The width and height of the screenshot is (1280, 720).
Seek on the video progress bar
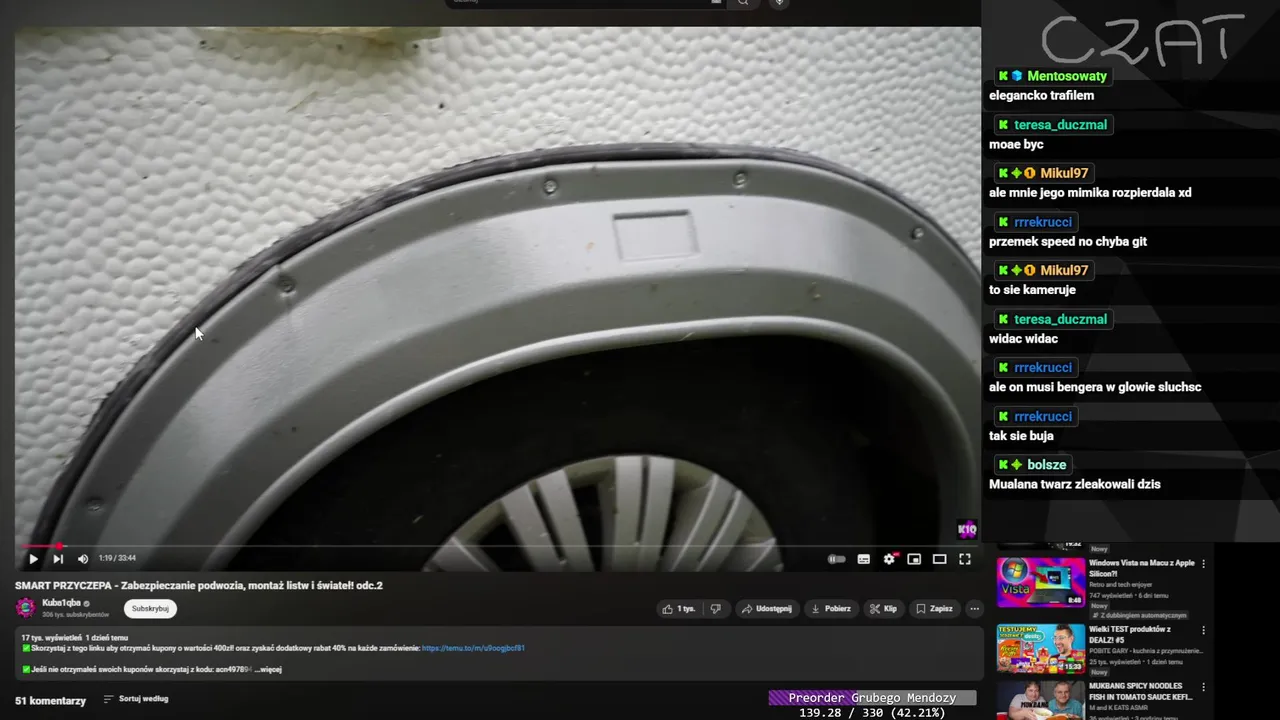pyautogui.click(x=497, y=546)
